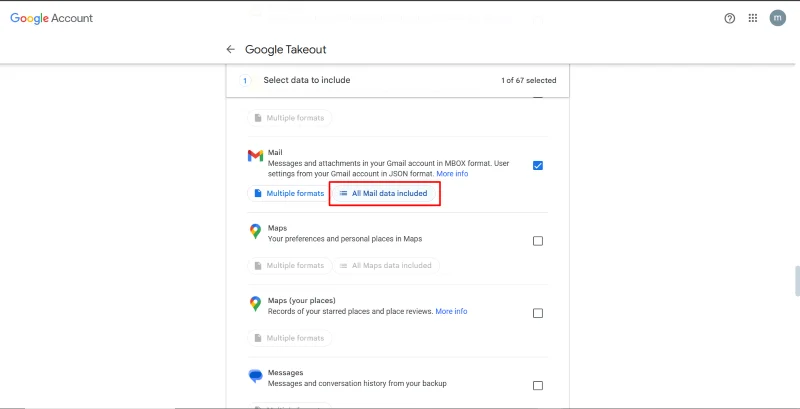Click the 'Messages' product title
800x409 pixels.
tap(285, 373)
